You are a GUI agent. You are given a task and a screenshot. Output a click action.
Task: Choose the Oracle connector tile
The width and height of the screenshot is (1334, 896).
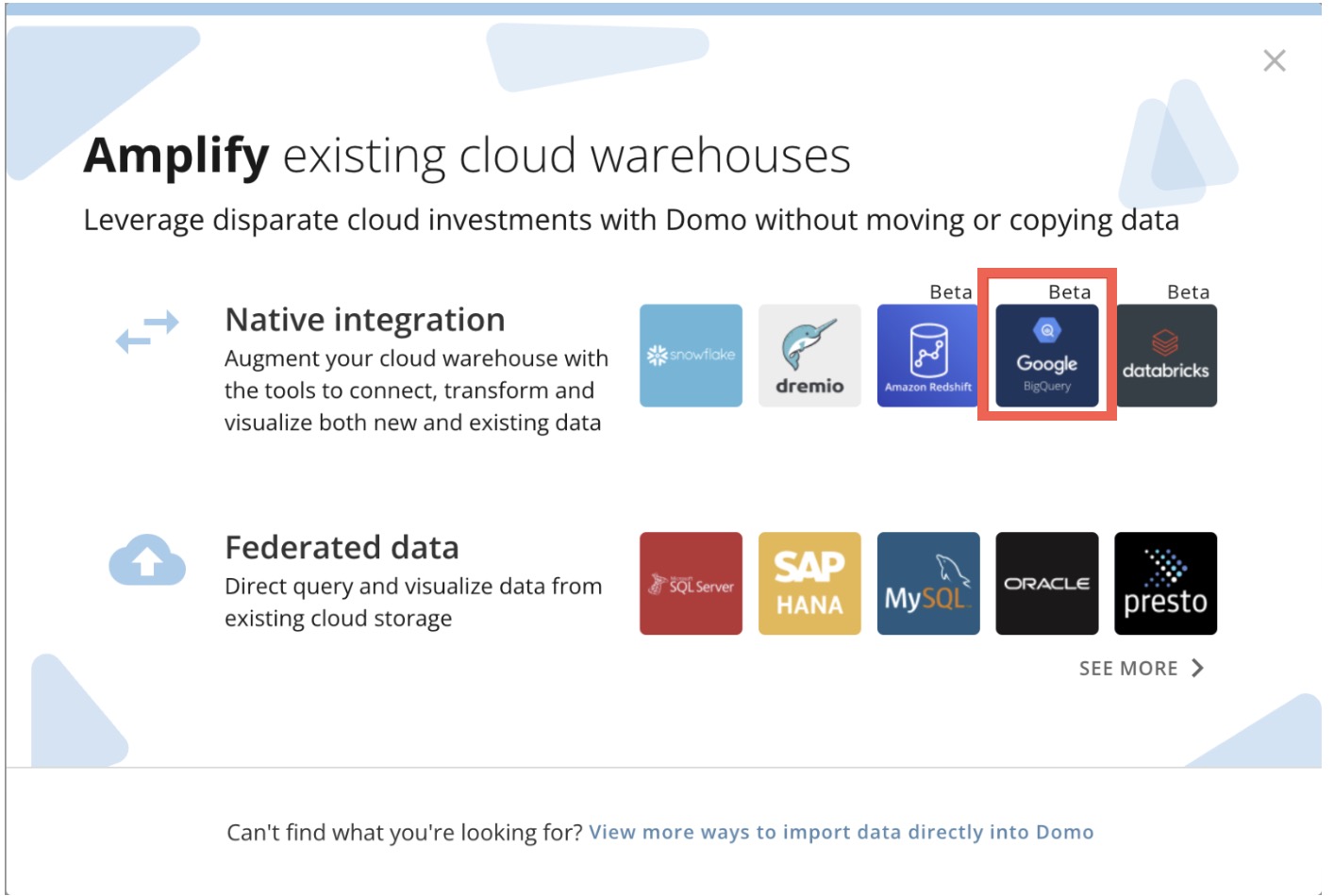pos(1047,583)
